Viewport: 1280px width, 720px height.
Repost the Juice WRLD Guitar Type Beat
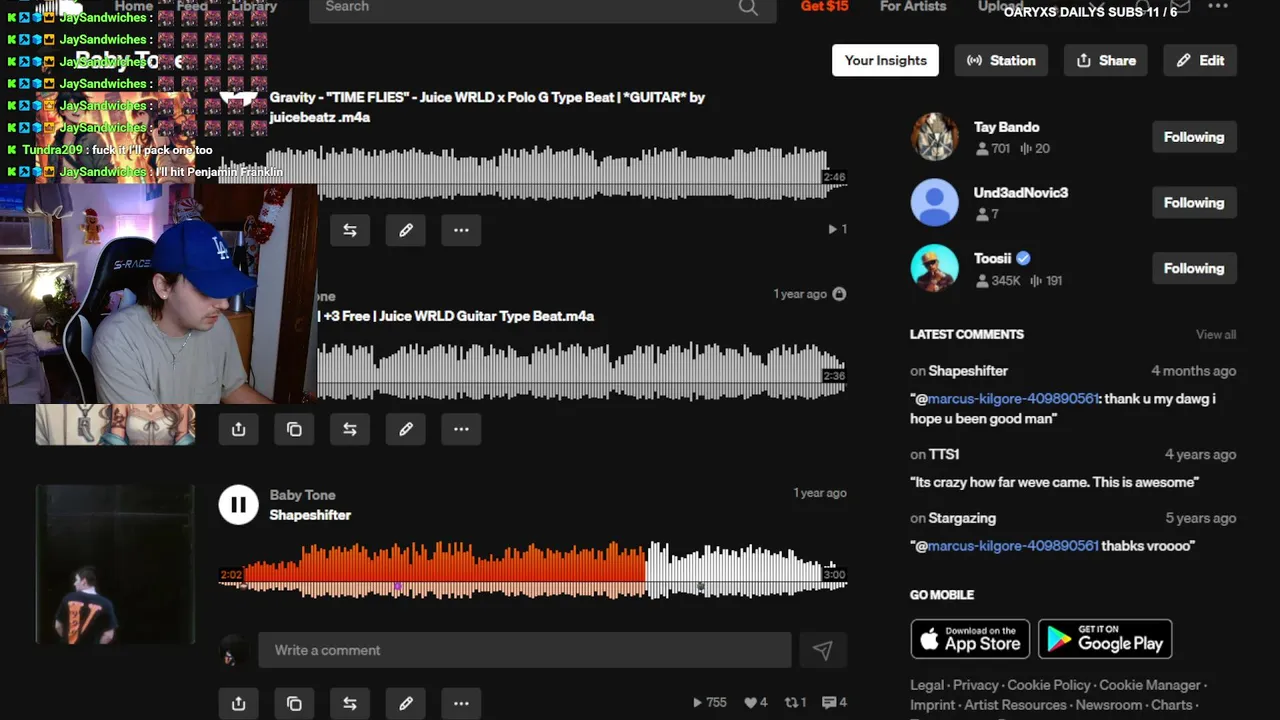[350, 429]
